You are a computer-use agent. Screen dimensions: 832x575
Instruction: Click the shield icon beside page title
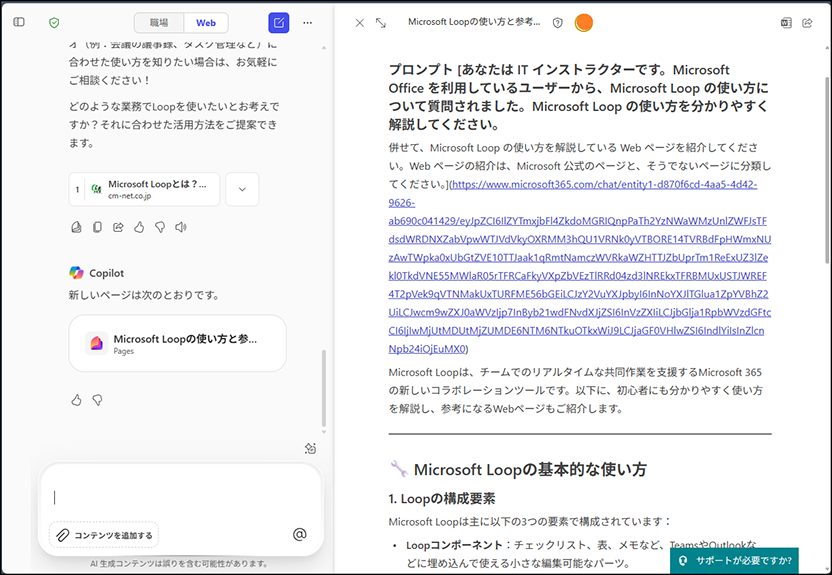557,23
